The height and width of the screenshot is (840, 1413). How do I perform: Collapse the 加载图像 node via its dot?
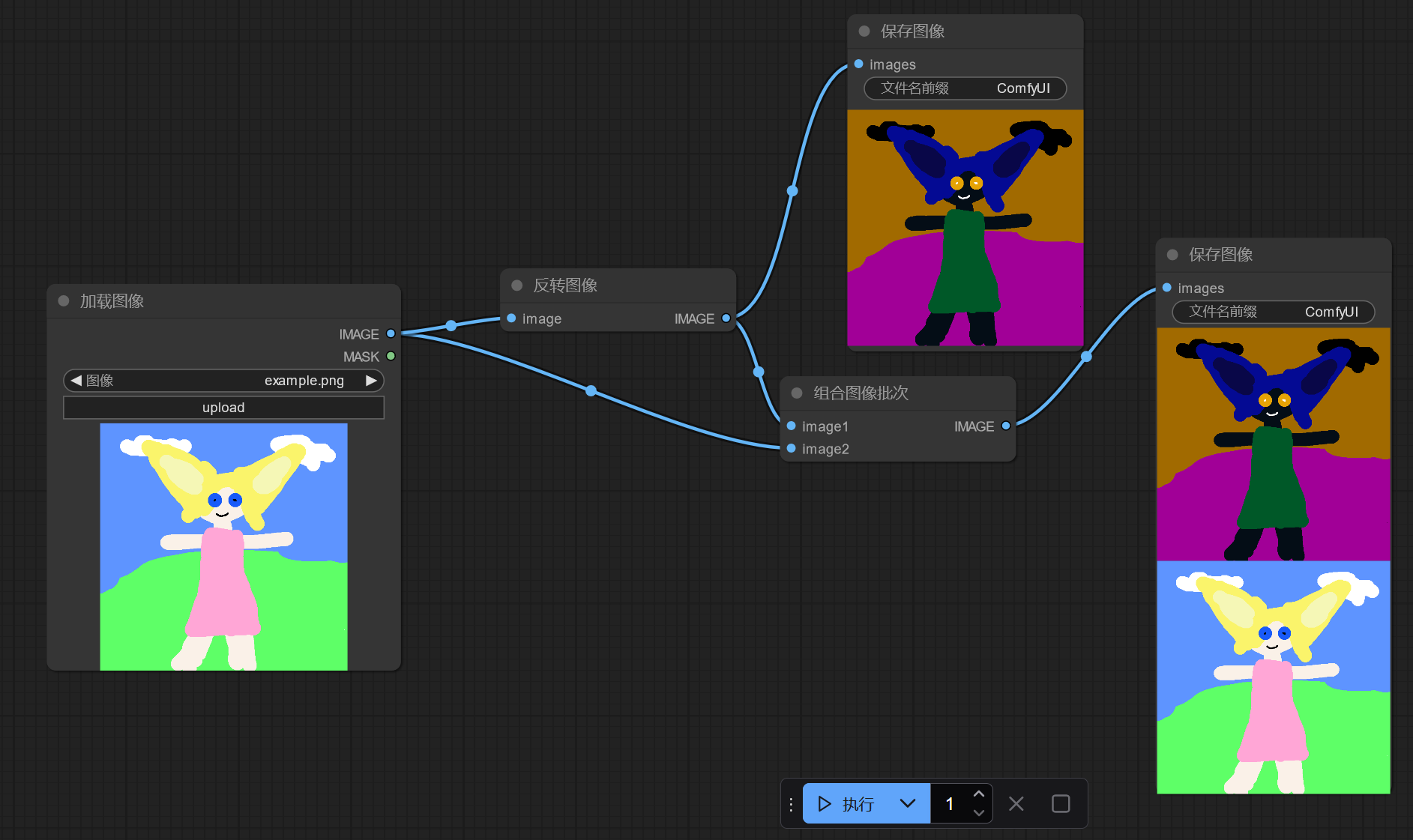pos(64,301)
